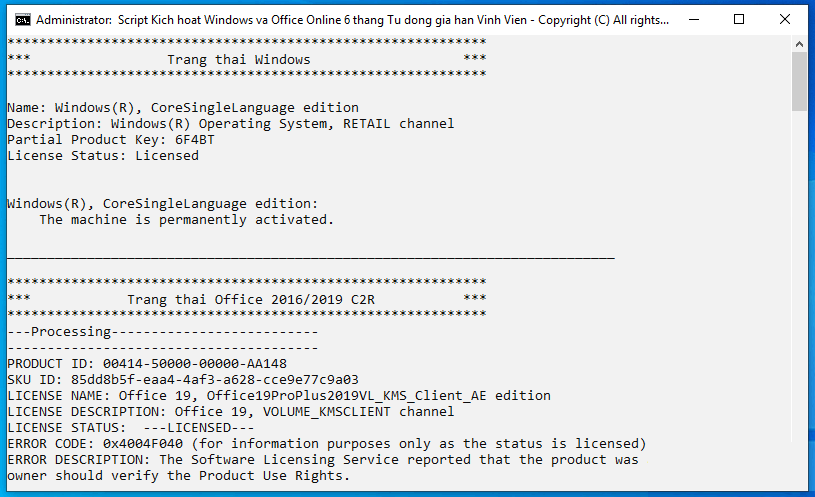The width and height of the screenshot is (815, 497).
Task: Click the 'Trang thai Office 2016/2019 C2R' heading
Action: [x=251, y=300]
